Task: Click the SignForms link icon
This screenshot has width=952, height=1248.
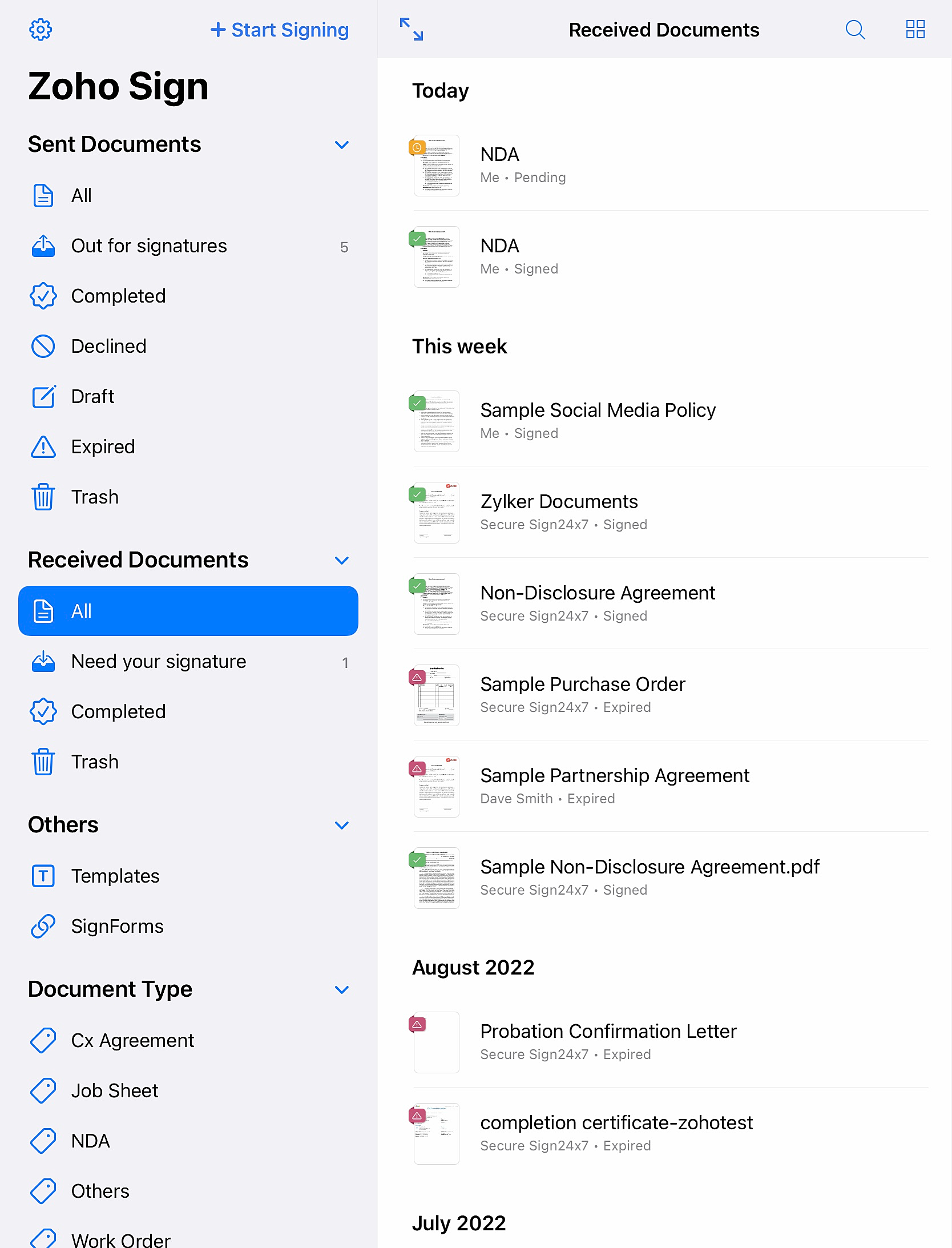Action: (43, 927)
